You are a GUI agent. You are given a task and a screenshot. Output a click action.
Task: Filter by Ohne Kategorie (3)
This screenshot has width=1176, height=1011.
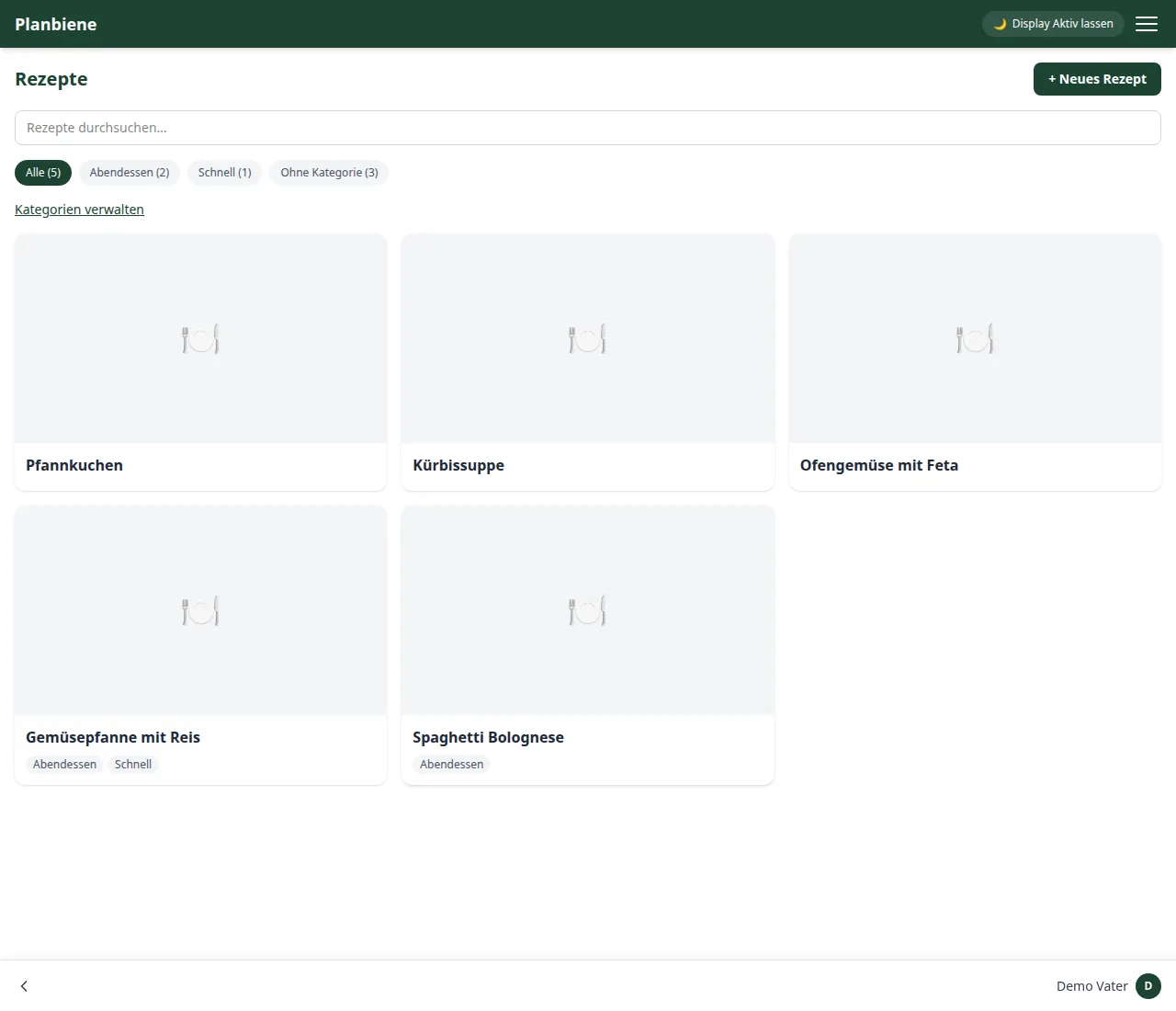tap(329, 173)
